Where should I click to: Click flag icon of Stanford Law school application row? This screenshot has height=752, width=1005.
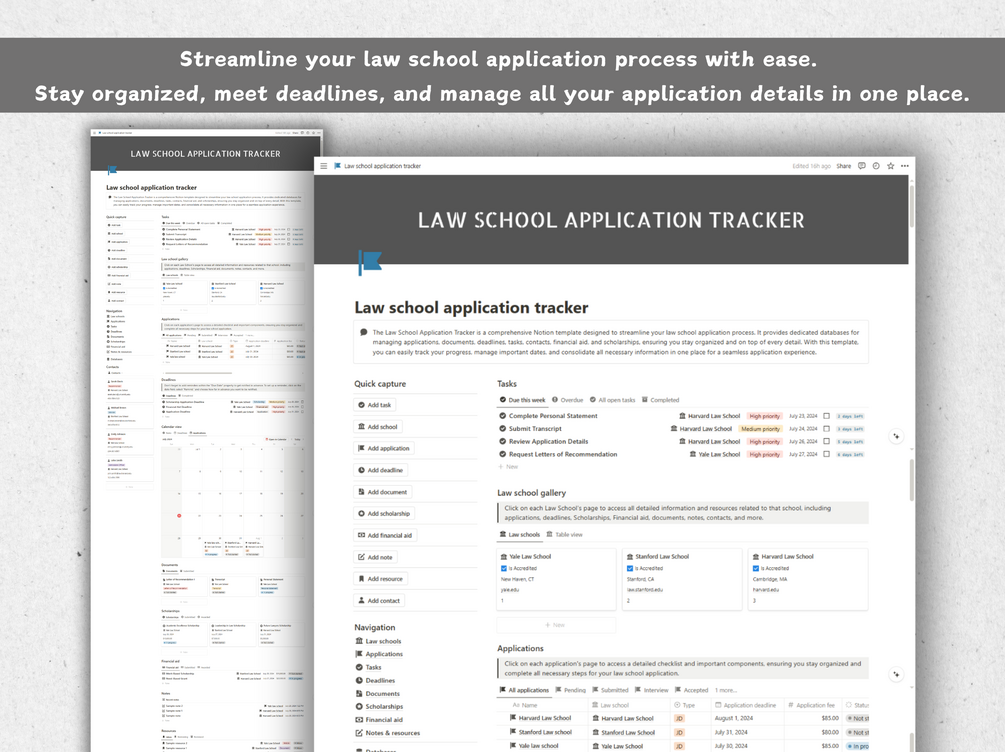(513, 732)
